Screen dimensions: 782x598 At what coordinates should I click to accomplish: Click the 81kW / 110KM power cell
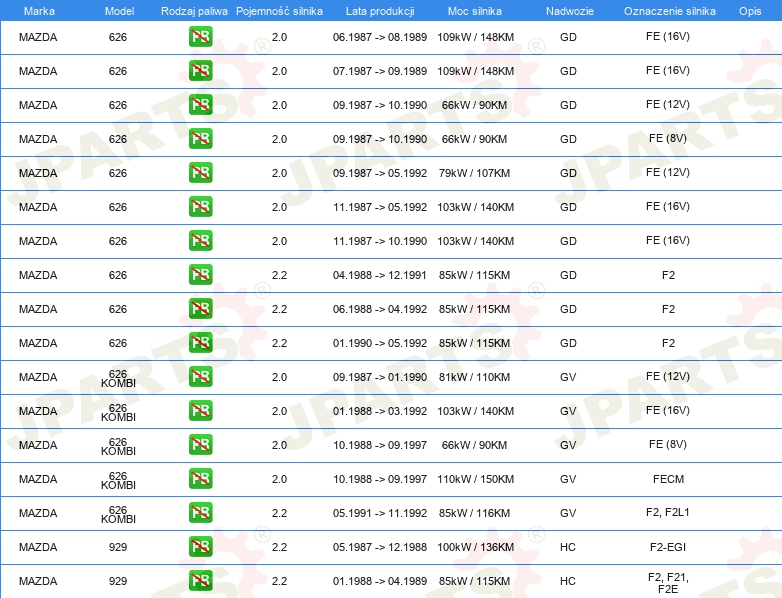pyautogui.click(x=474, y=377)
